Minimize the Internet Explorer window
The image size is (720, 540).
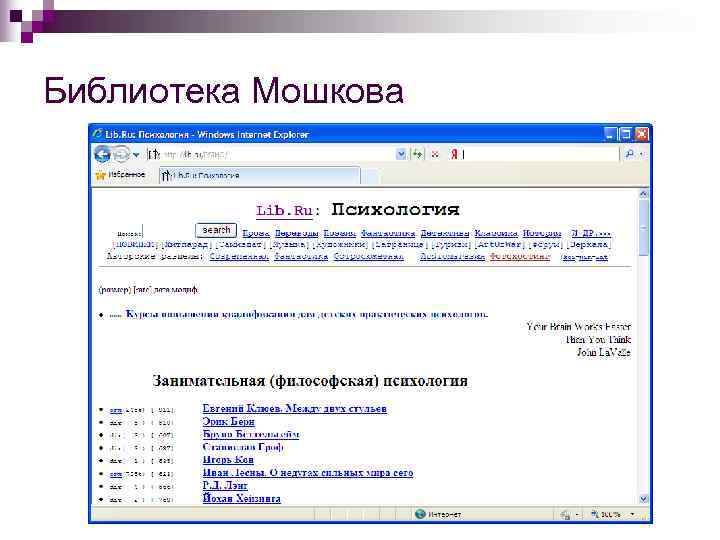pyautogui.click(x=610, y=134)
